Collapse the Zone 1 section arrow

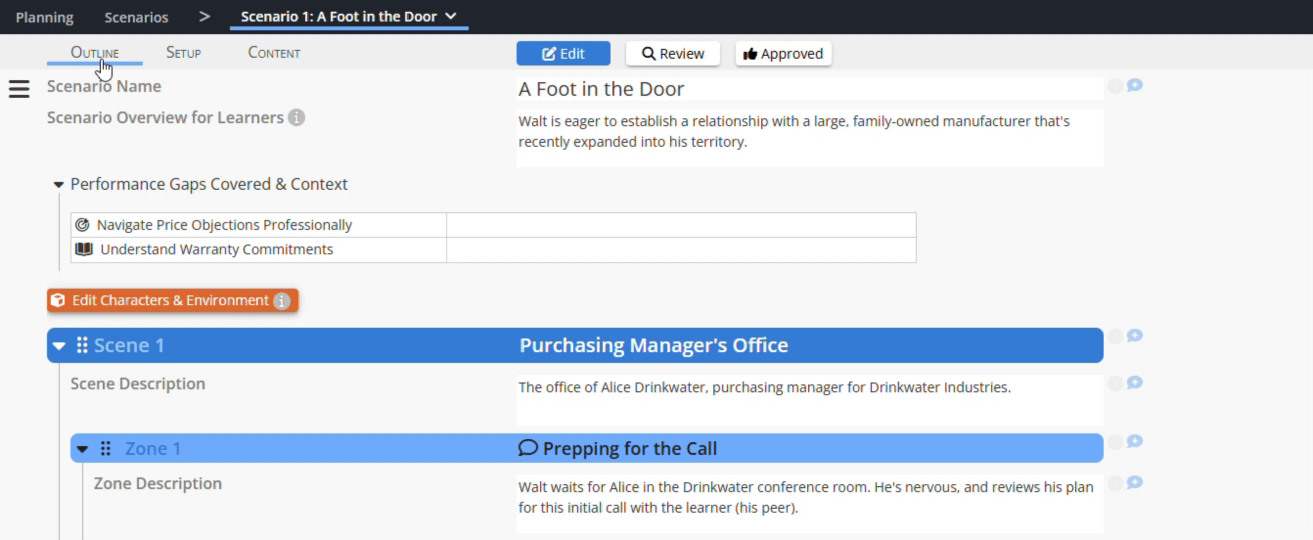pyautogui.click(x=83, y=449)
